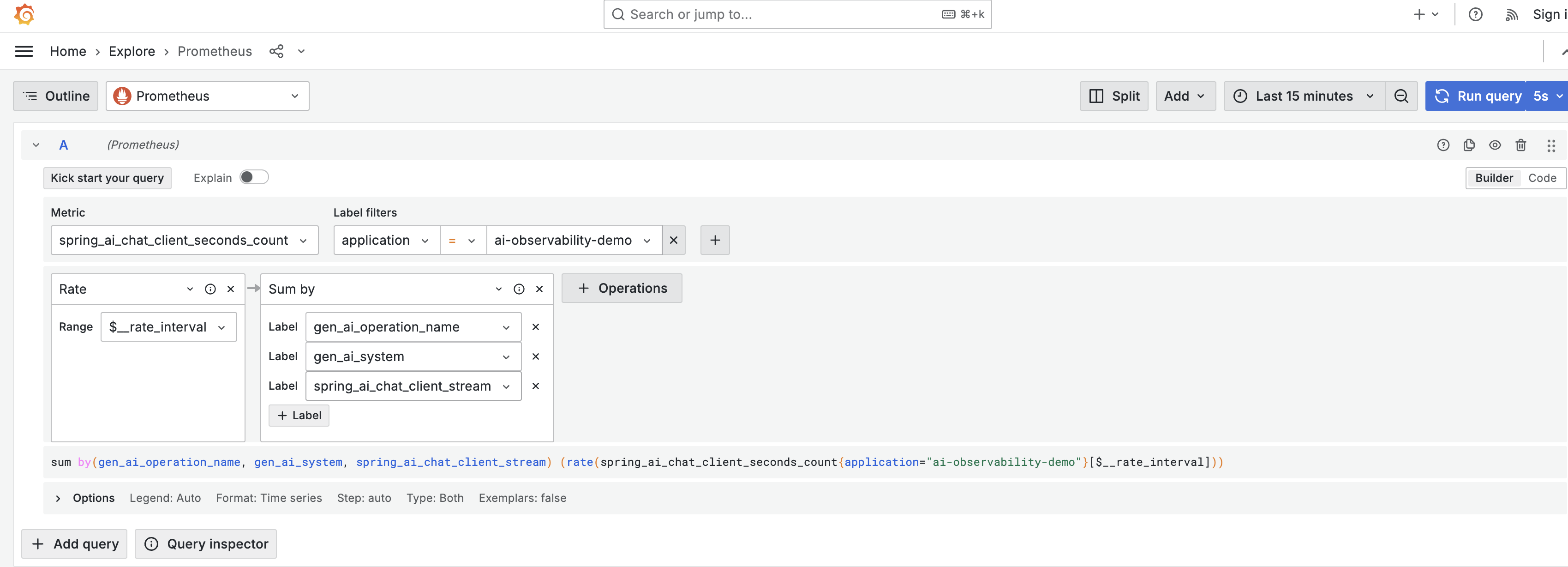Open the Prometheus data source picker
1568x567 pixels.
click(x=208, y=96)
